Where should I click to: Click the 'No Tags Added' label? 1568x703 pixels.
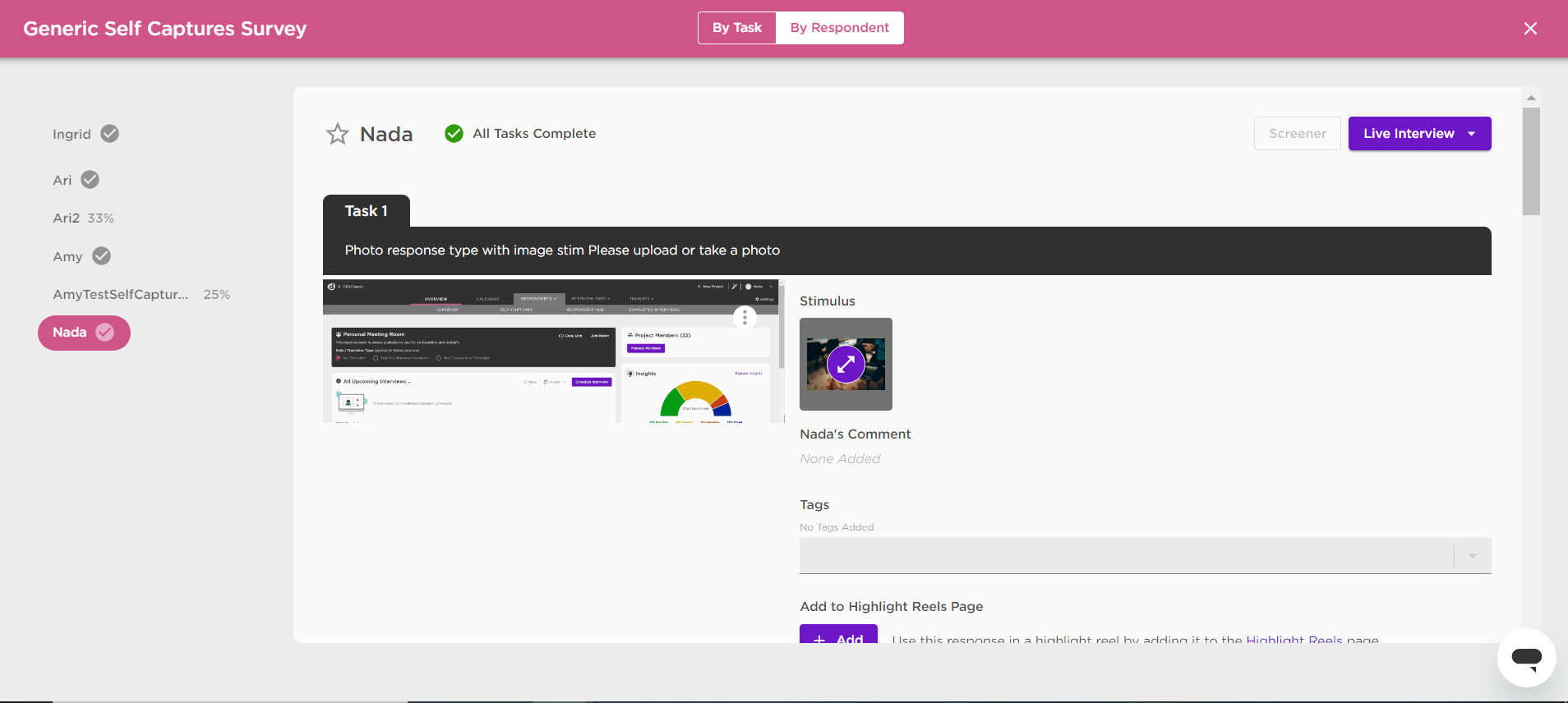coord(837,527)
